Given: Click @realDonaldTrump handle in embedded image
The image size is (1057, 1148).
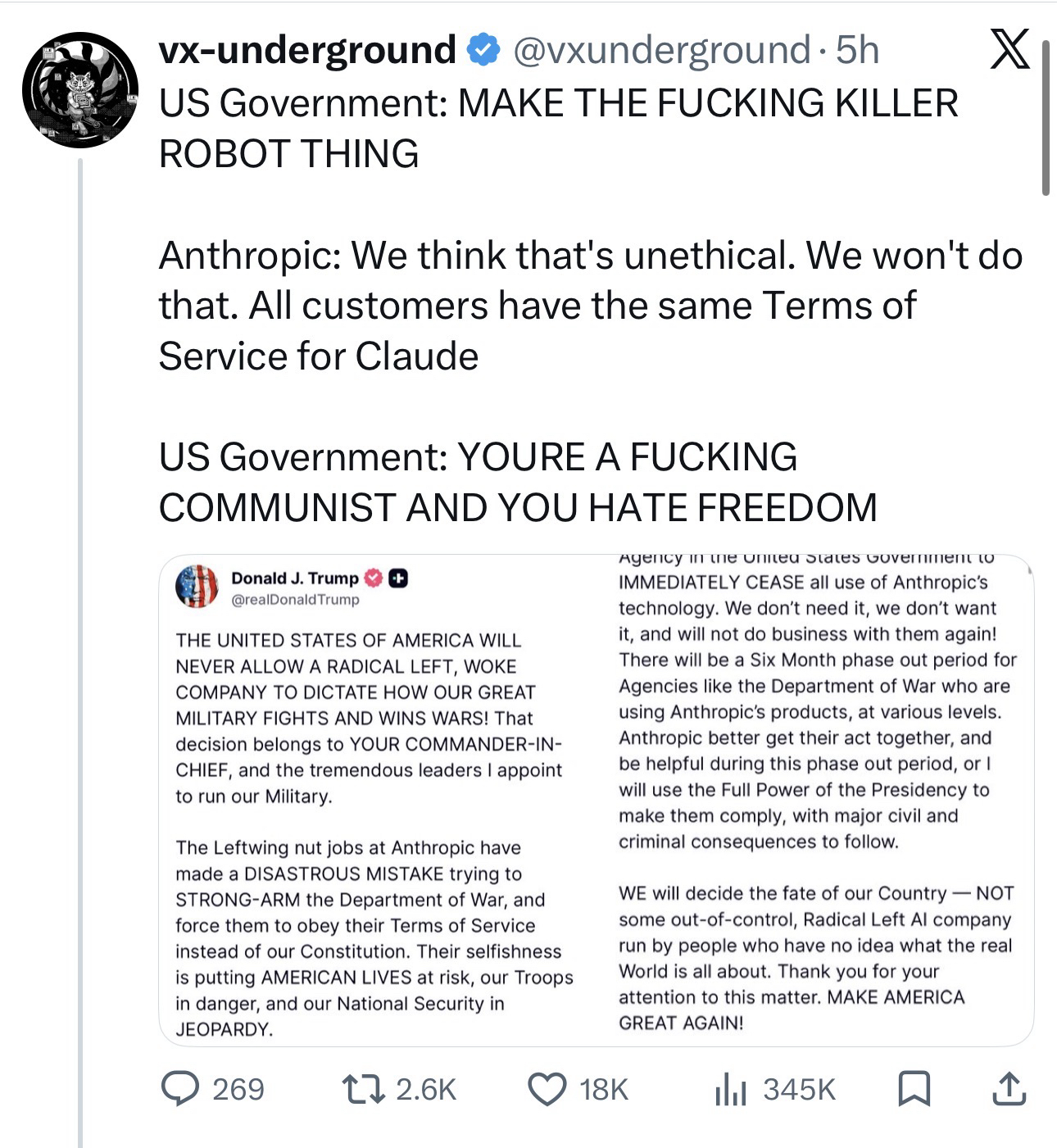Looking at the screenshot, I should (x=295, y=600).
